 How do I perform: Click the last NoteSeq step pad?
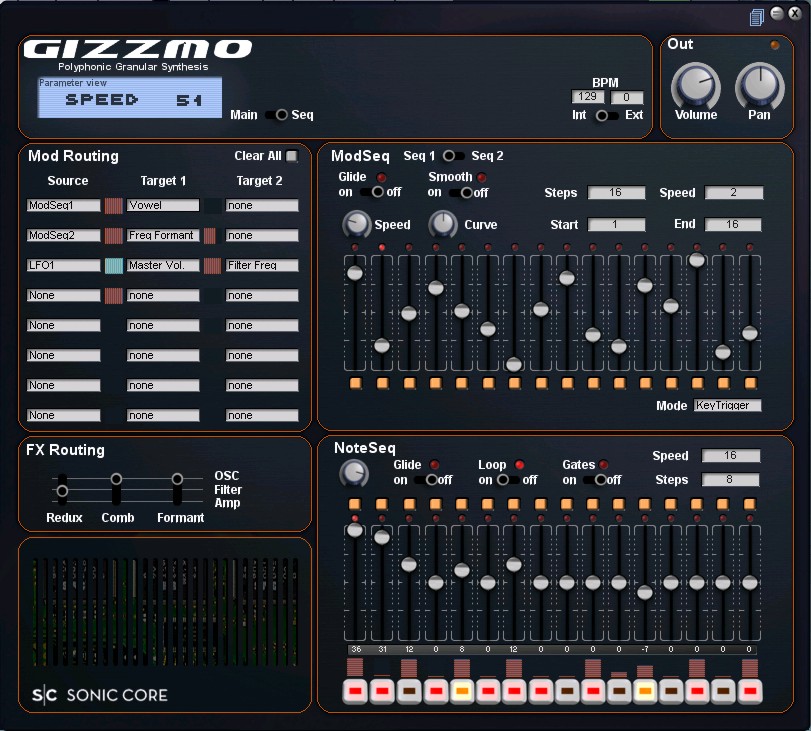(x=750, y=691)
